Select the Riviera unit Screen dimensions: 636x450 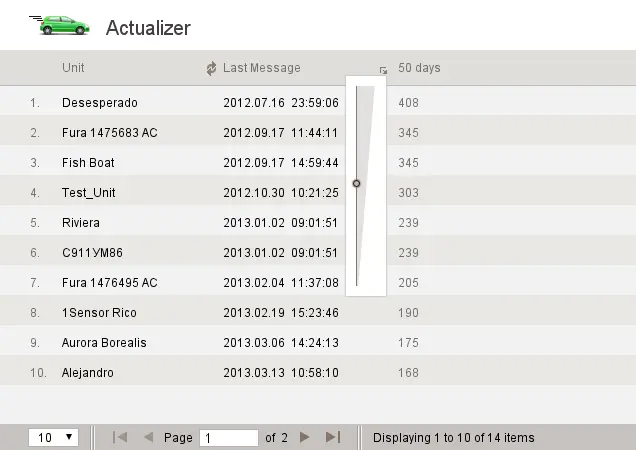click(x=81, y=223)
